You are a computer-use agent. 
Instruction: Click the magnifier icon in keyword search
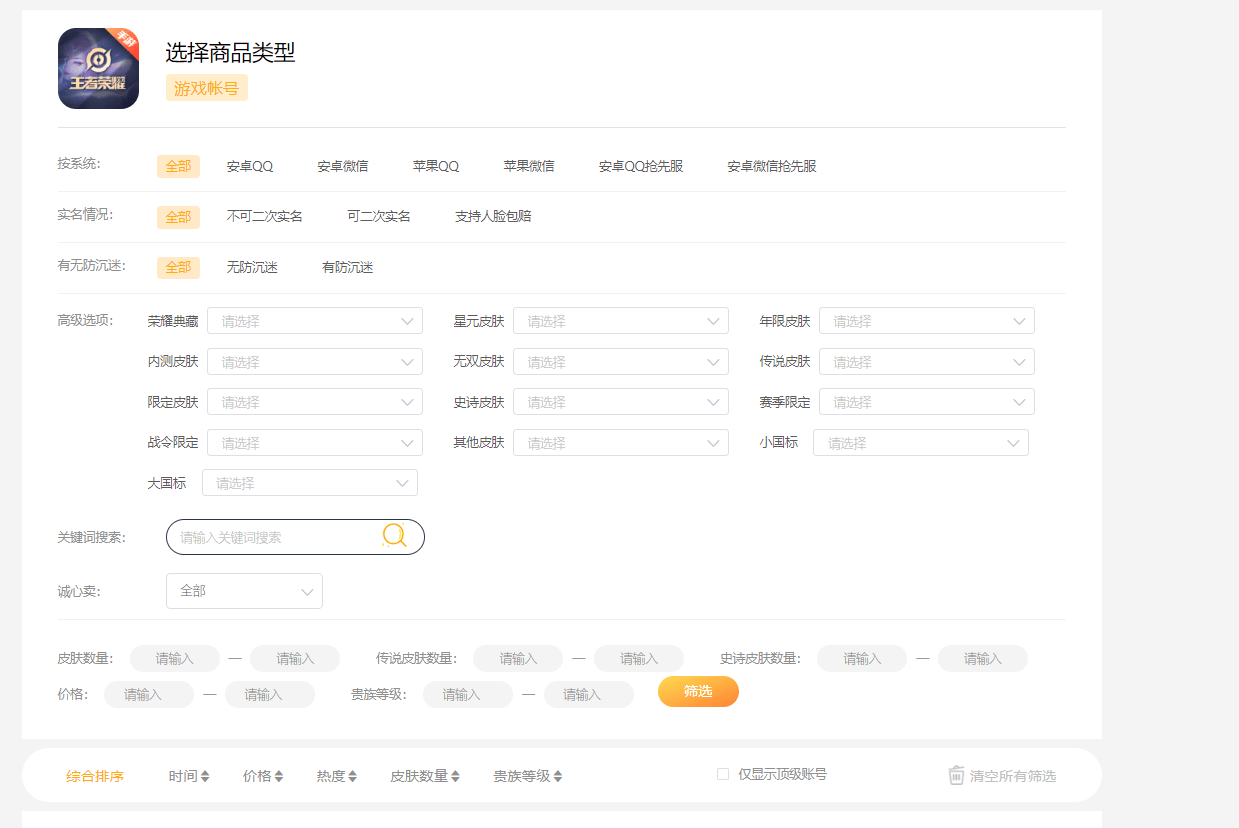coord(394,536)
